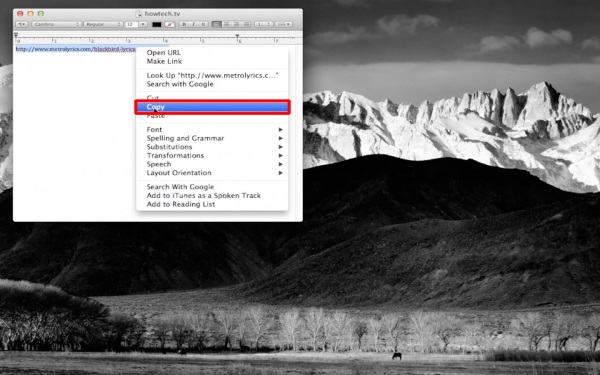The height and width of the screenshot is (375, 600).
Task: Open the line spacing dropdown
Action: point(264,24)
